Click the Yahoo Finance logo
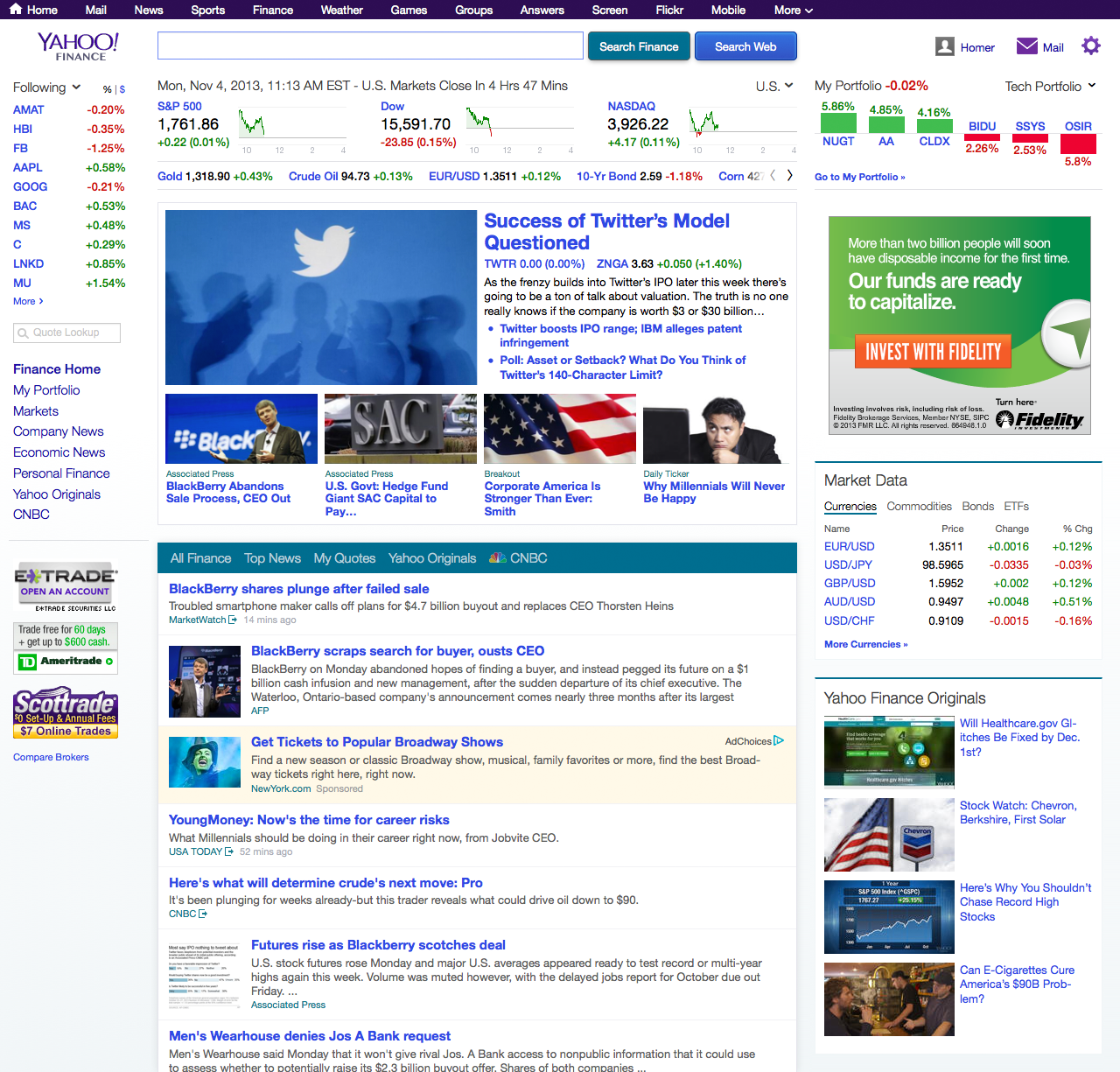This screenshot has height=1072, width=1120. (79, 46)
